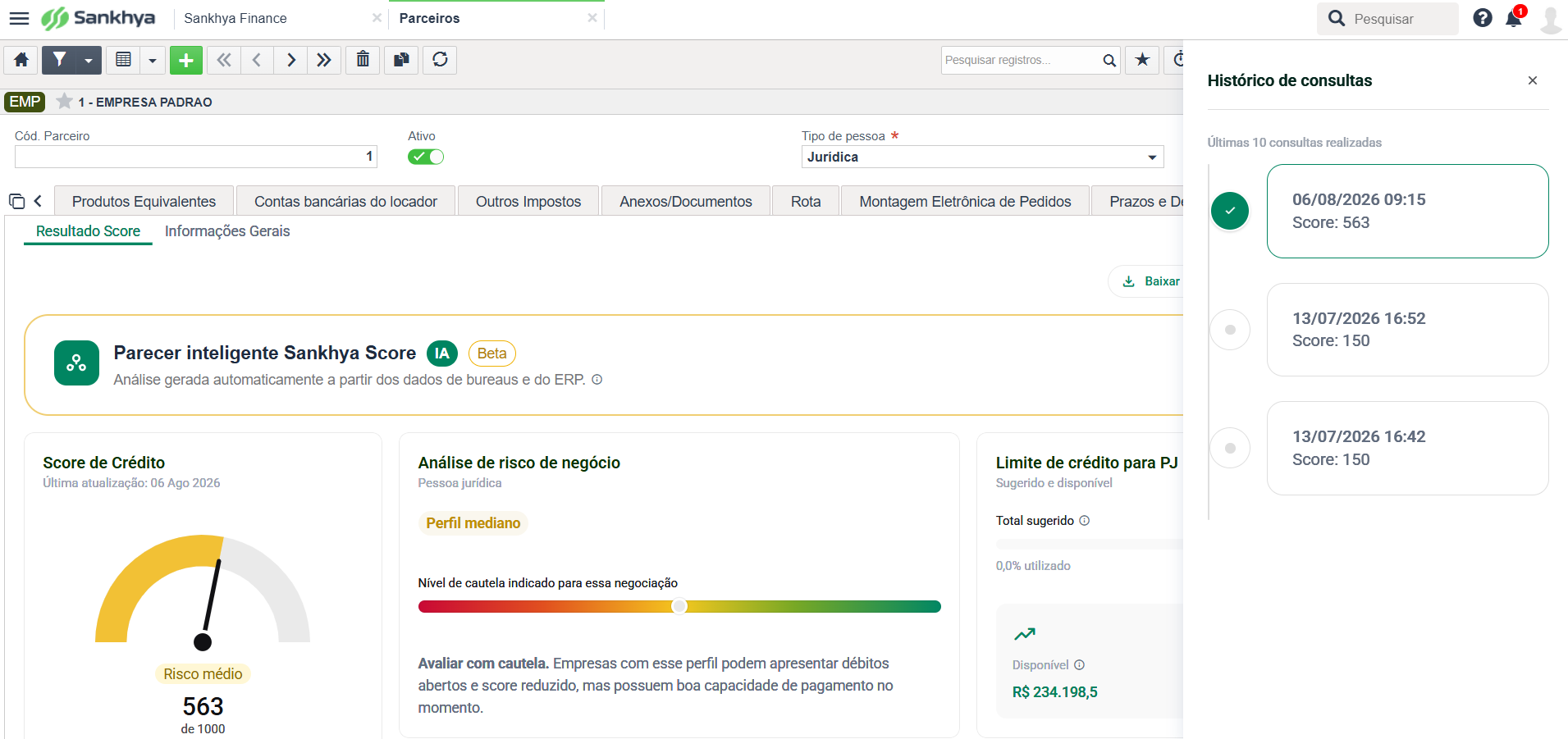This screenshot has height=739, width=1568.
Task: Focus the top Pesquisar search box
Action: [1387, 19]
